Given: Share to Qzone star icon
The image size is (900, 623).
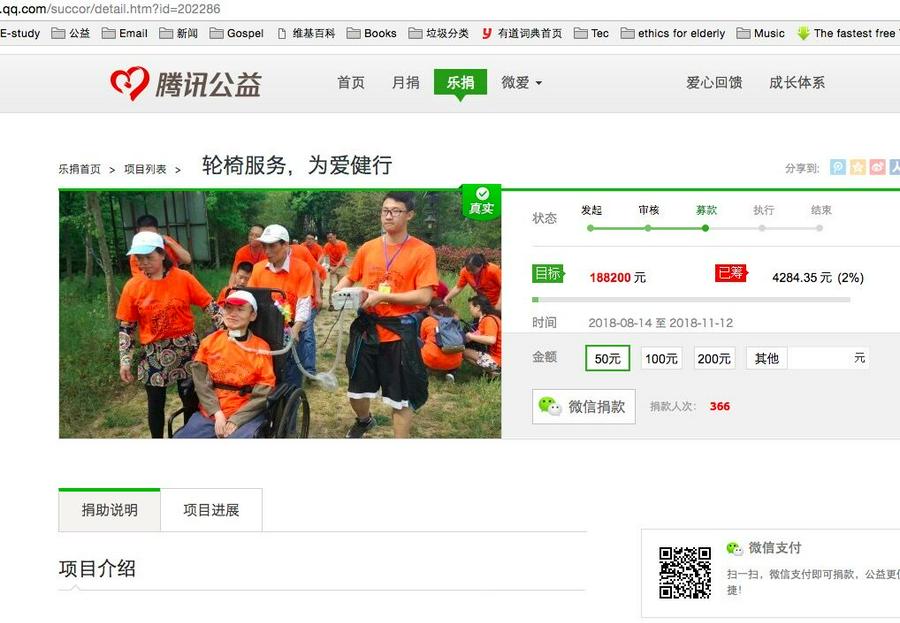Looking at the screenshot, I should tap(858, 167).
